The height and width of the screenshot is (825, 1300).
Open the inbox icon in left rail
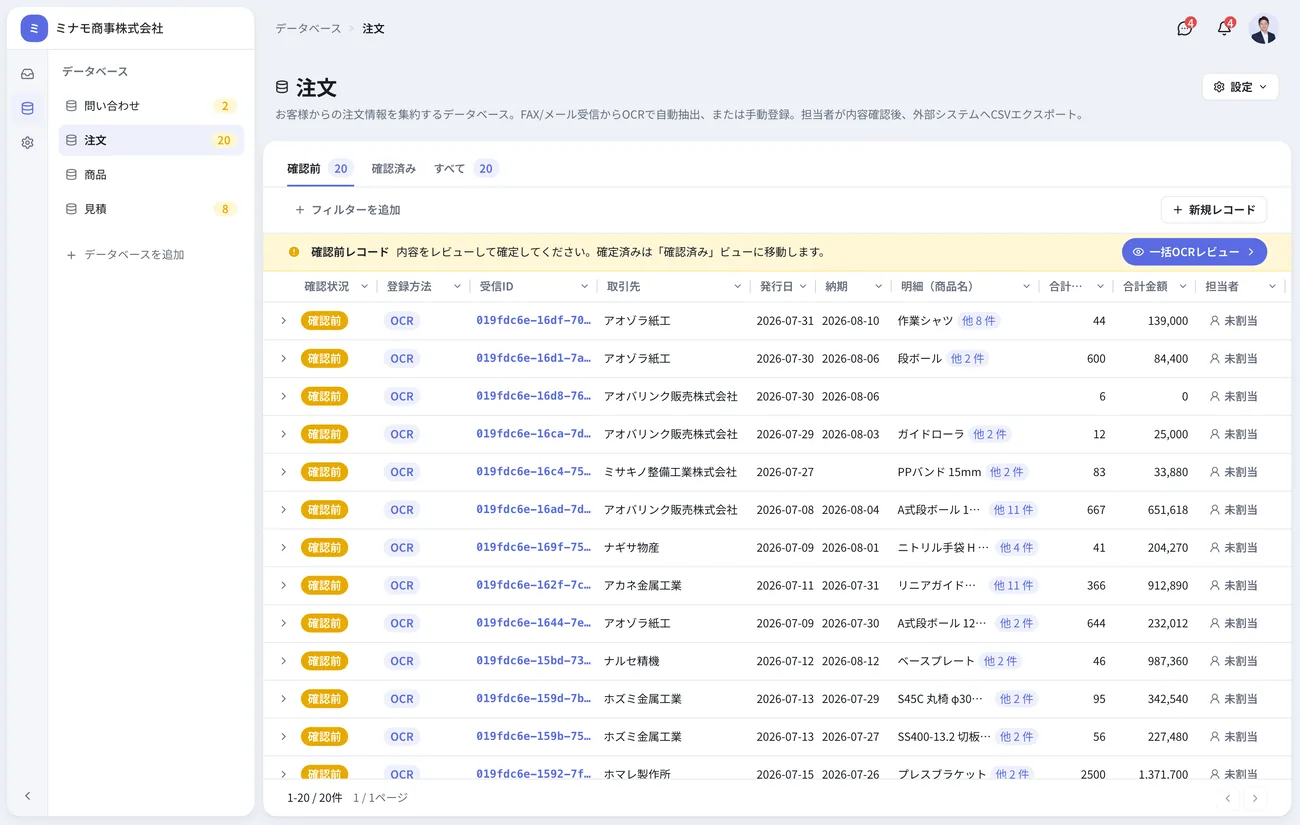point(27,74)
